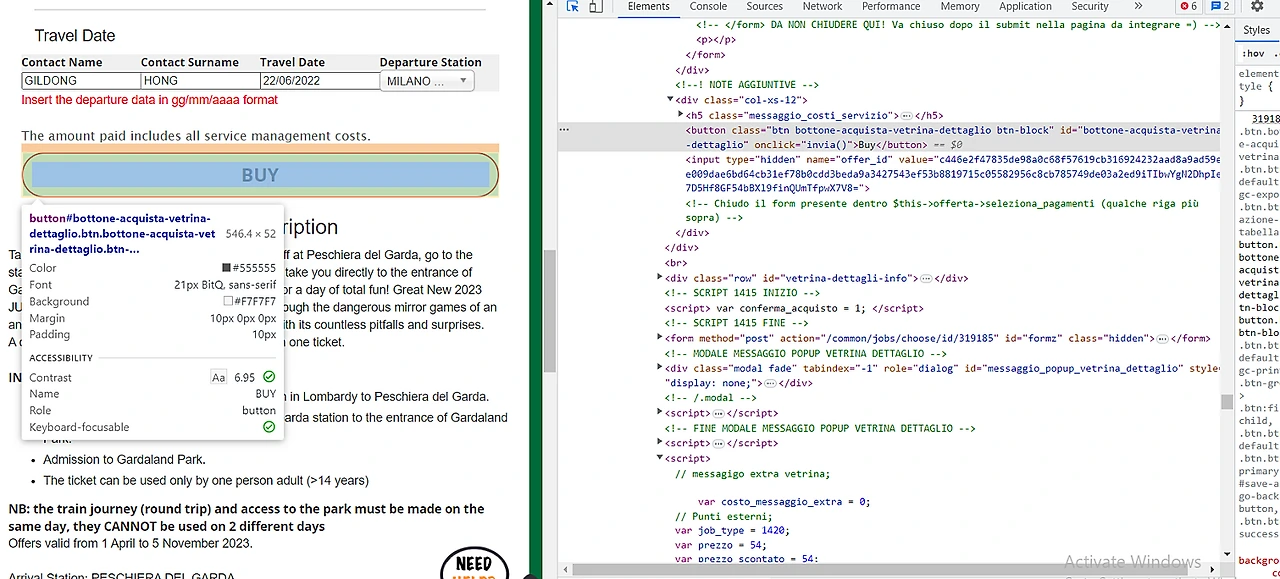This screenshot has height=579, width=1280.
Task: Open the Departure Station MILANO dropdown
Action: 427,81
